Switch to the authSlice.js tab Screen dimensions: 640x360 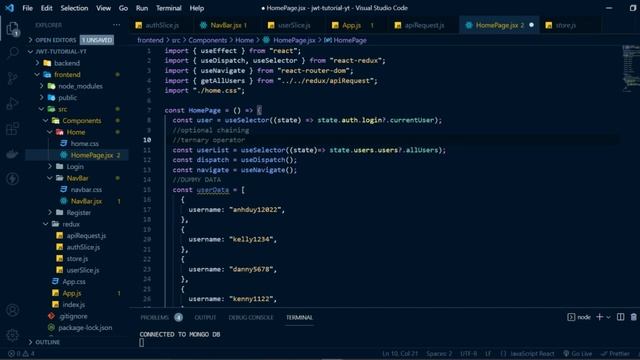[x=162, y=25]
